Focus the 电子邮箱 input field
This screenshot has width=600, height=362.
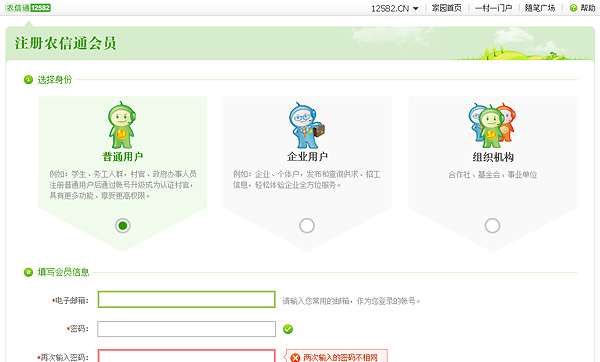186,299
